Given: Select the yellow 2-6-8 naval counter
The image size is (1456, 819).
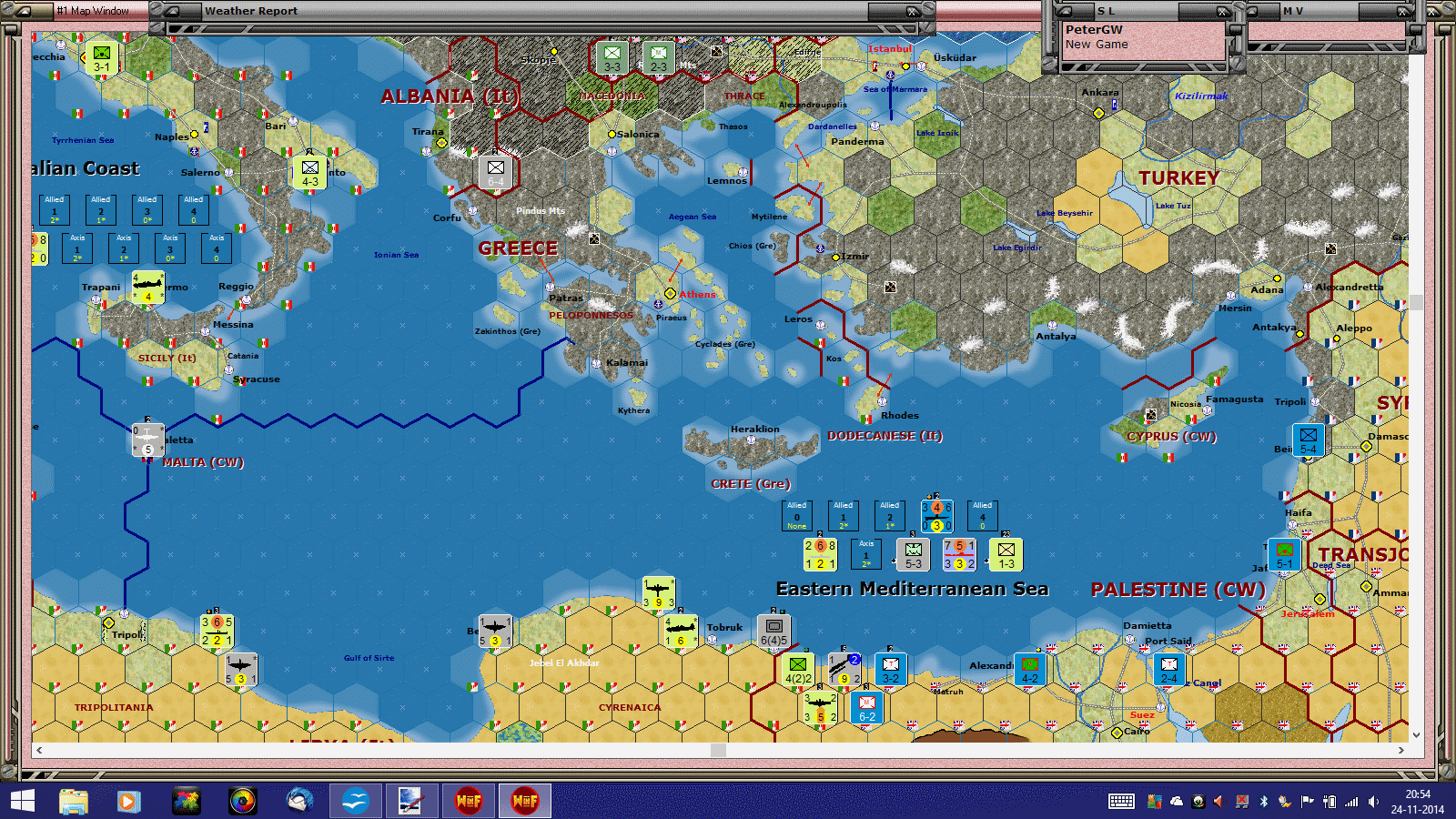Looking at the screenshot, I should pos(820,554).
